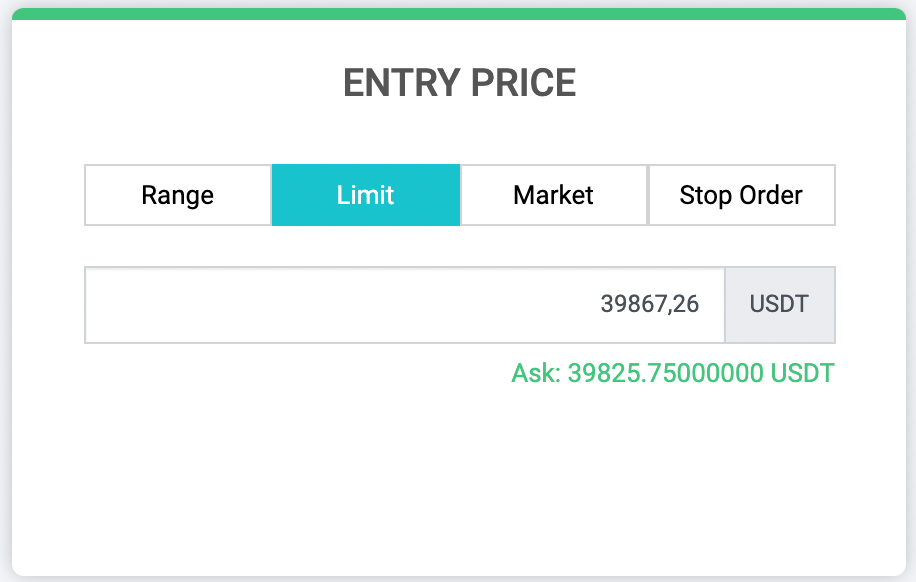916x582 pixels.
Task: Set entry price mode to Range
Action: (178, 195)
